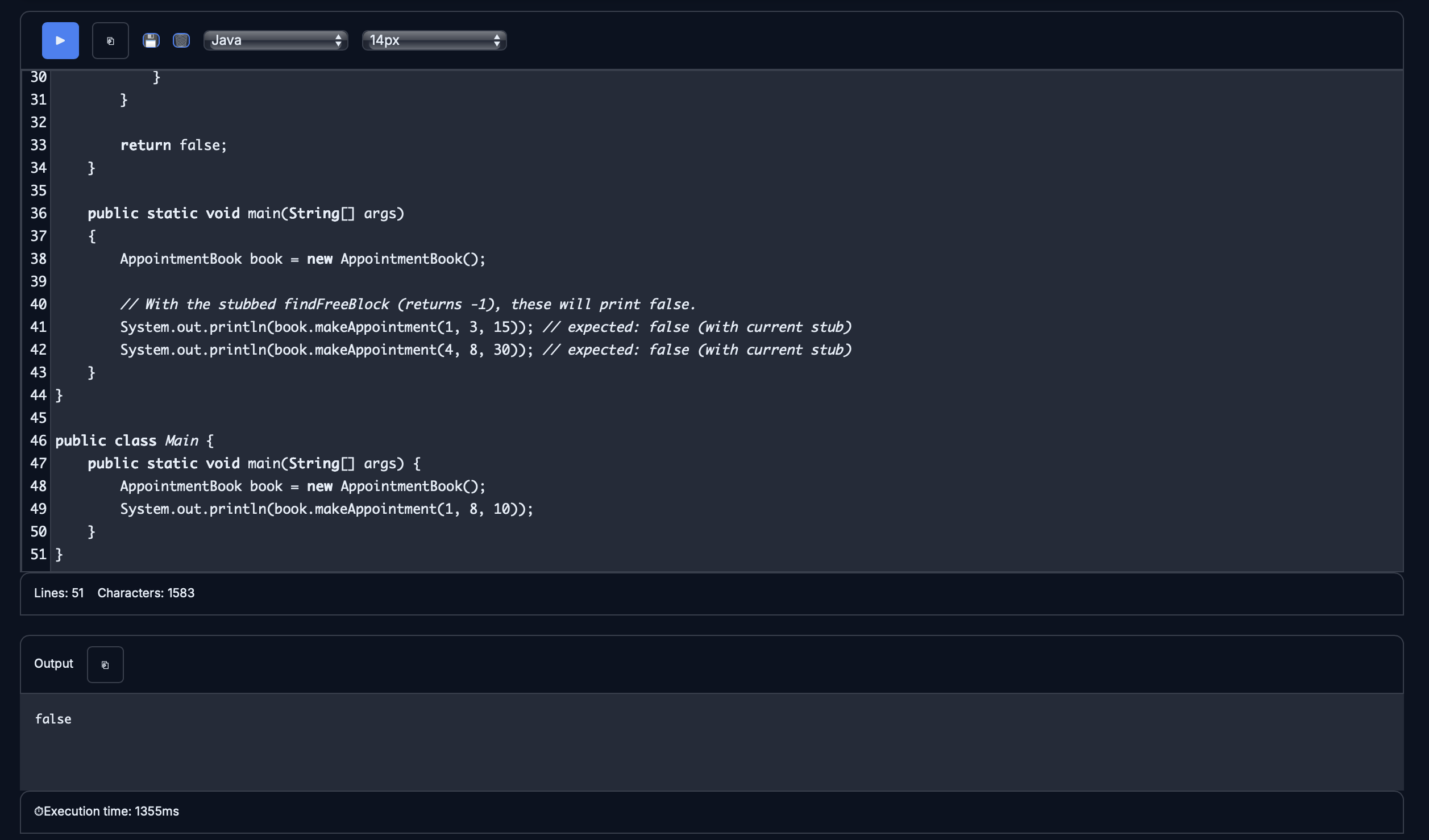
Task: Copy the program output with the copy icon
Action: pyautogui.click(x=105, y=664)
